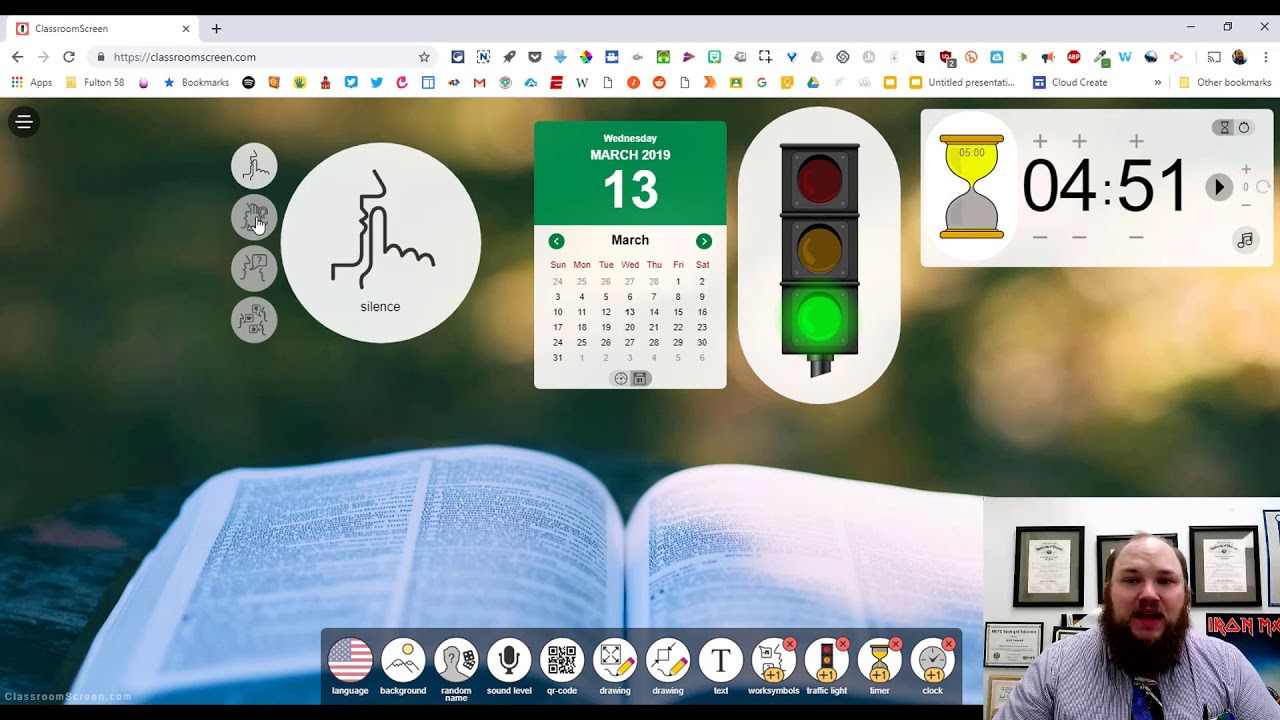Close the worksymbols widget from dock
This screenshot has height=720, width=1280.
[x=790, y=644]
